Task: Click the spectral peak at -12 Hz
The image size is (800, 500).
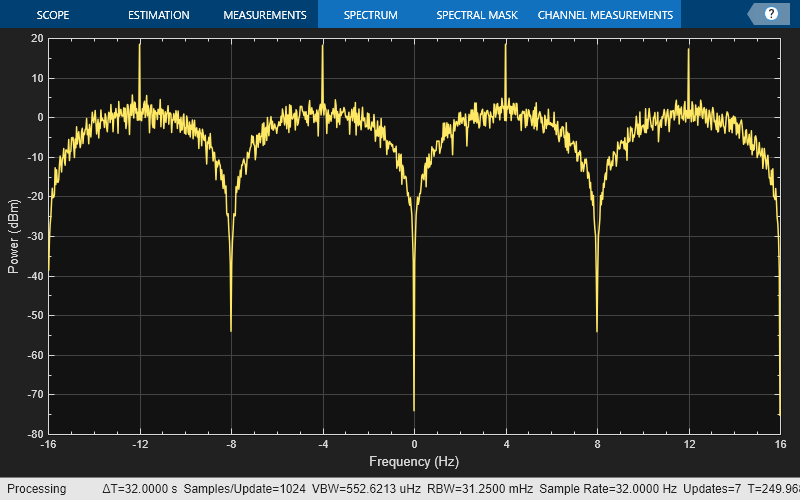Action: 140,50
